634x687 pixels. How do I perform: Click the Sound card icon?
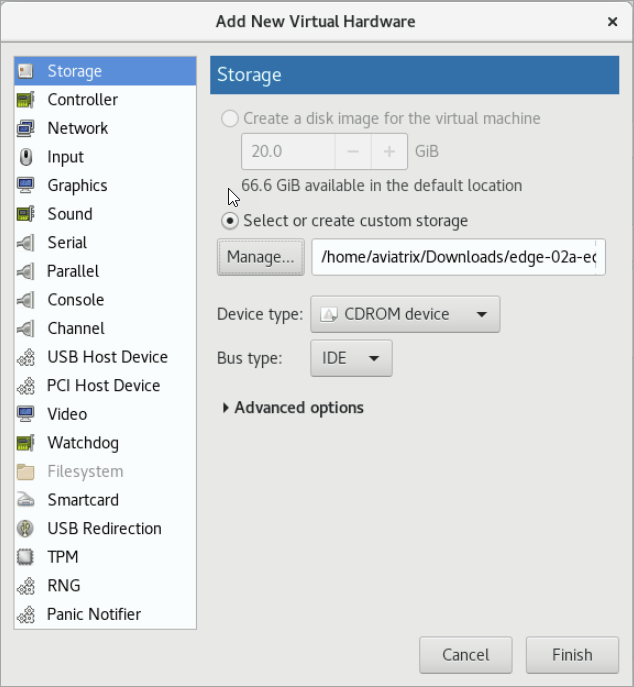pyautogui.click(x=25, y=214)
